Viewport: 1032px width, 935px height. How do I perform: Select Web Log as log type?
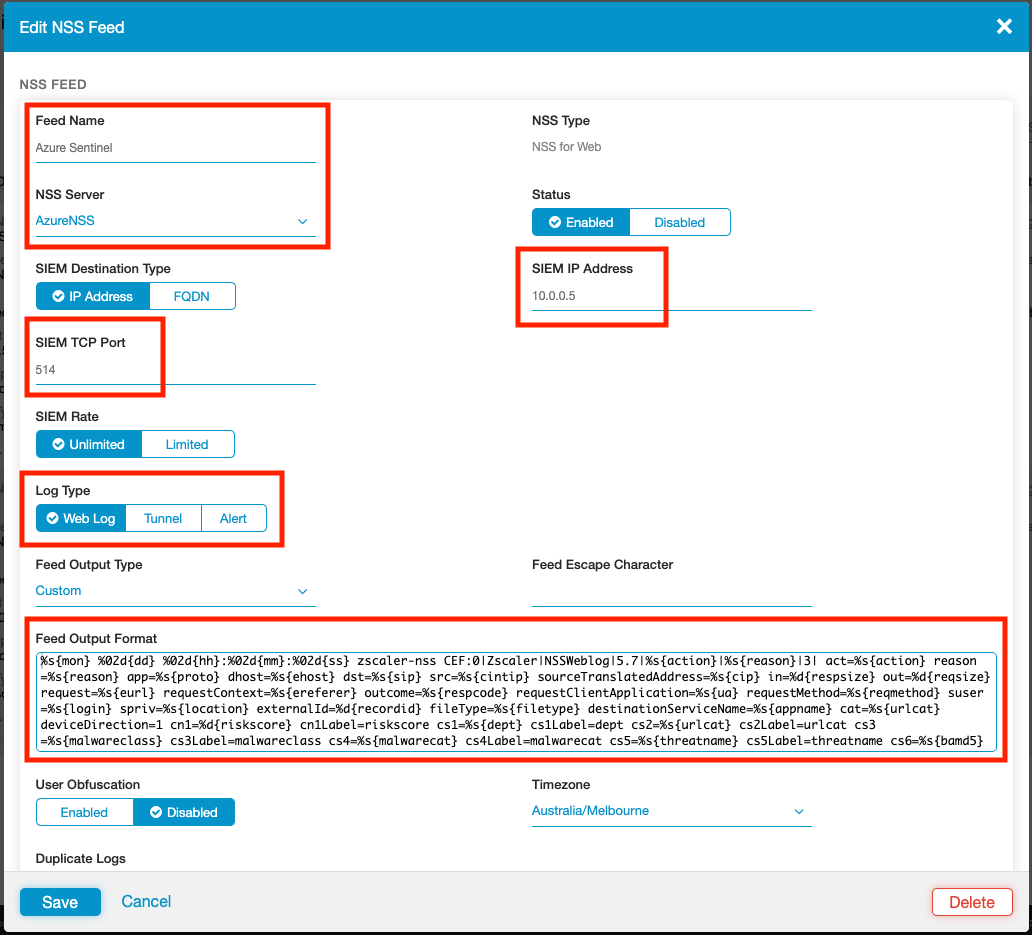[81, 518]
